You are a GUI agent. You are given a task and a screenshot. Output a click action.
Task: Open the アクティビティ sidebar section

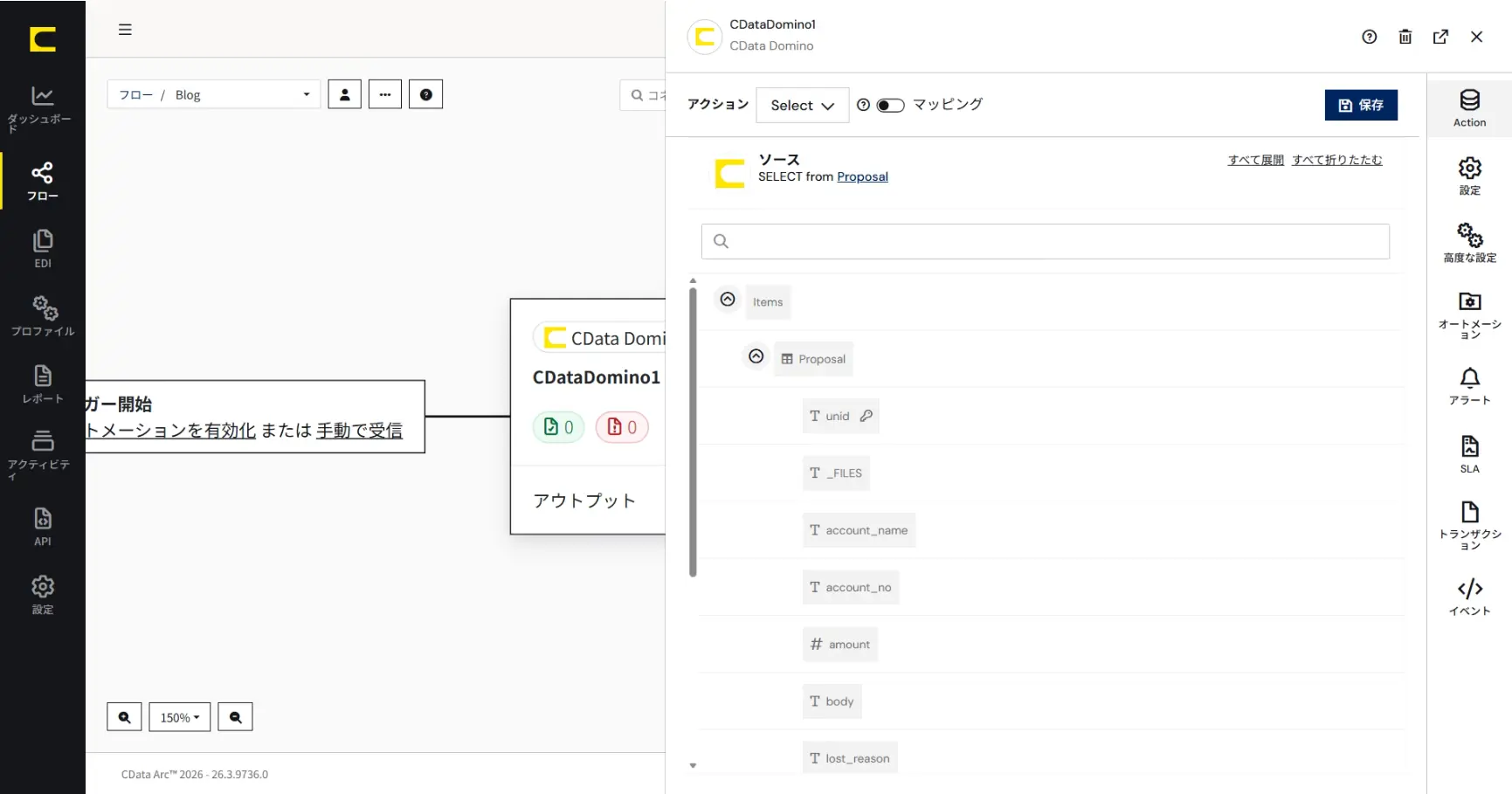[x=42, y=454]
